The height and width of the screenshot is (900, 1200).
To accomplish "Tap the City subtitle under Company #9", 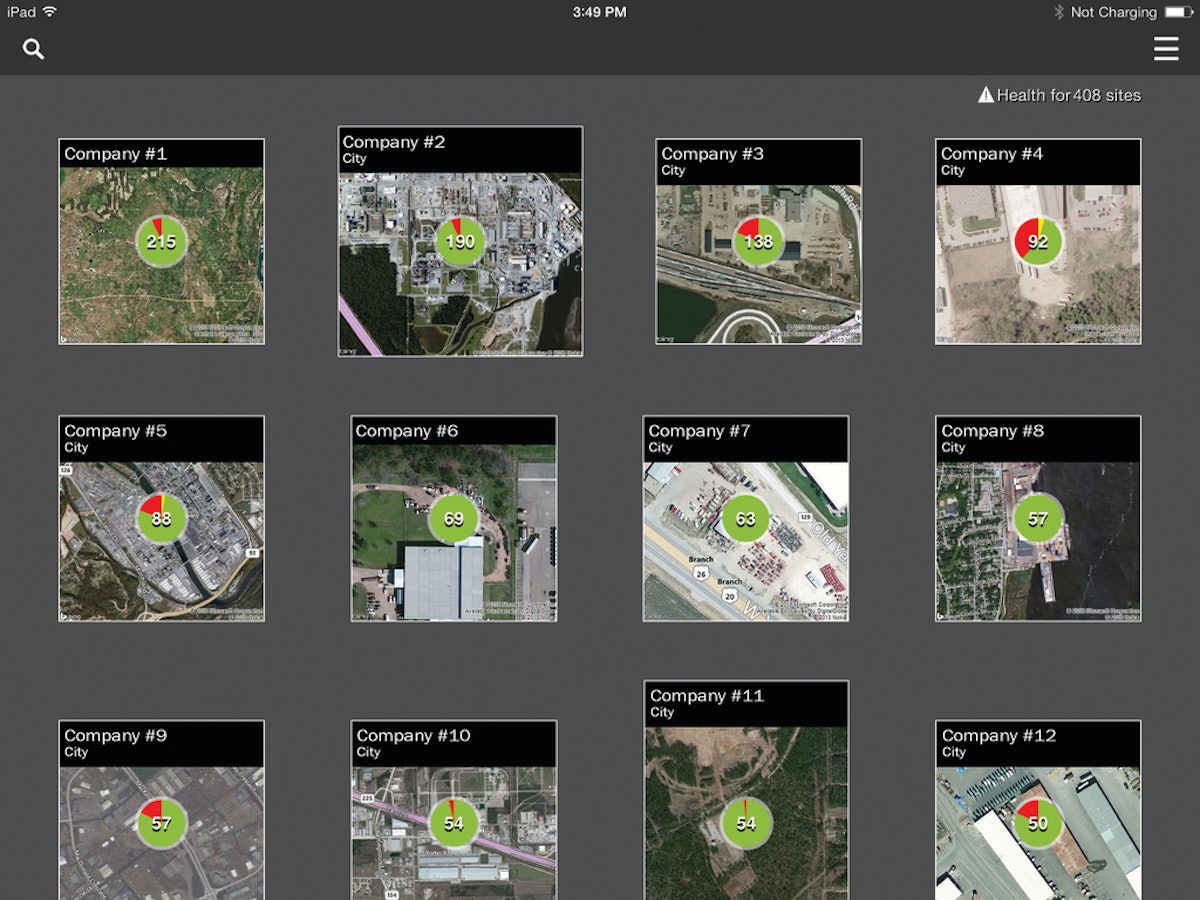I will point(78,752).
